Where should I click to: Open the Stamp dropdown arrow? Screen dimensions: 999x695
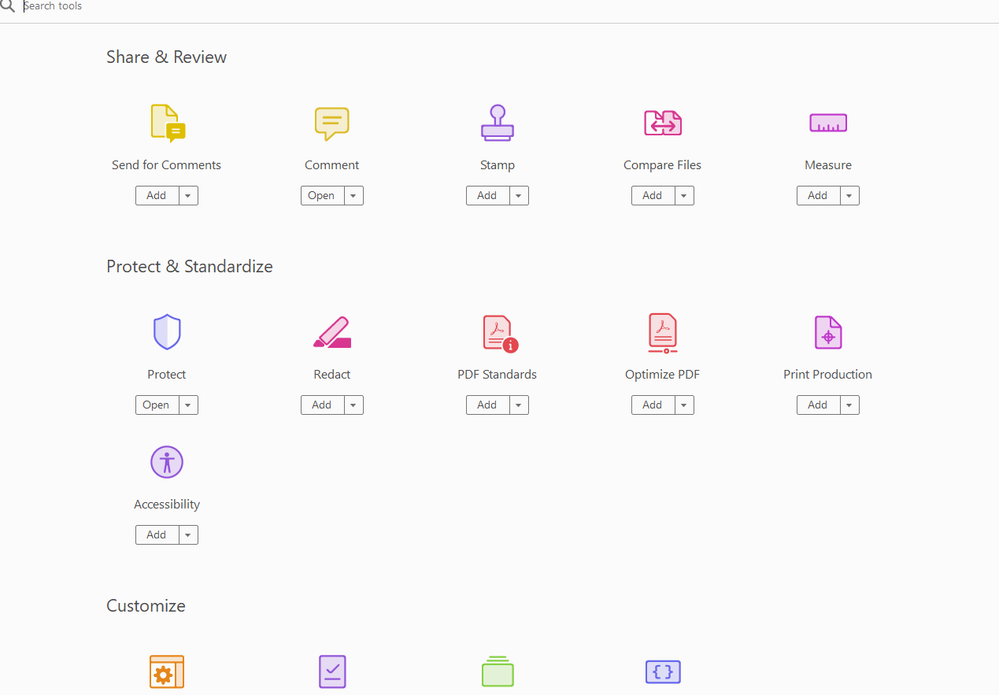point(519,196)
